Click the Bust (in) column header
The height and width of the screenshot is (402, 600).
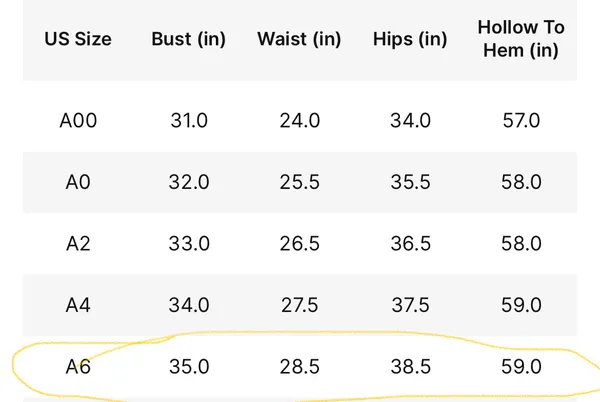189,39
